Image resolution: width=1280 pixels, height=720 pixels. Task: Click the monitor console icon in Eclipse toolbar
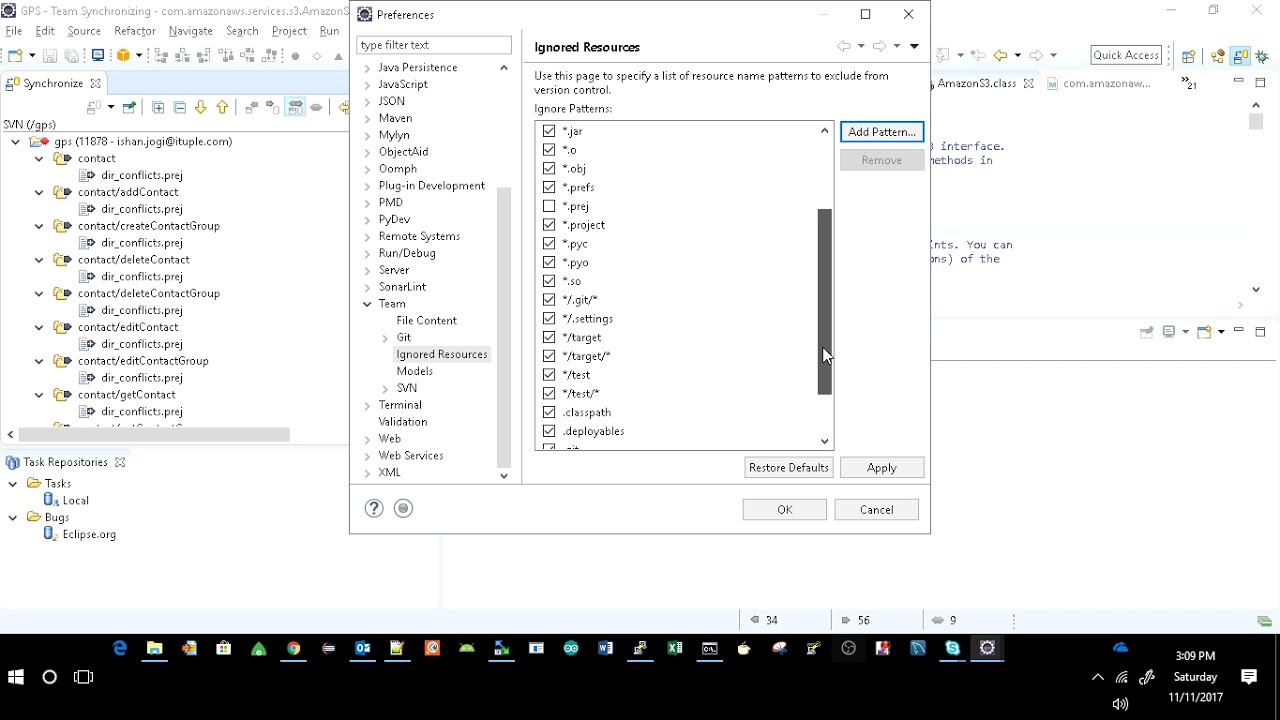pos(98,55)
